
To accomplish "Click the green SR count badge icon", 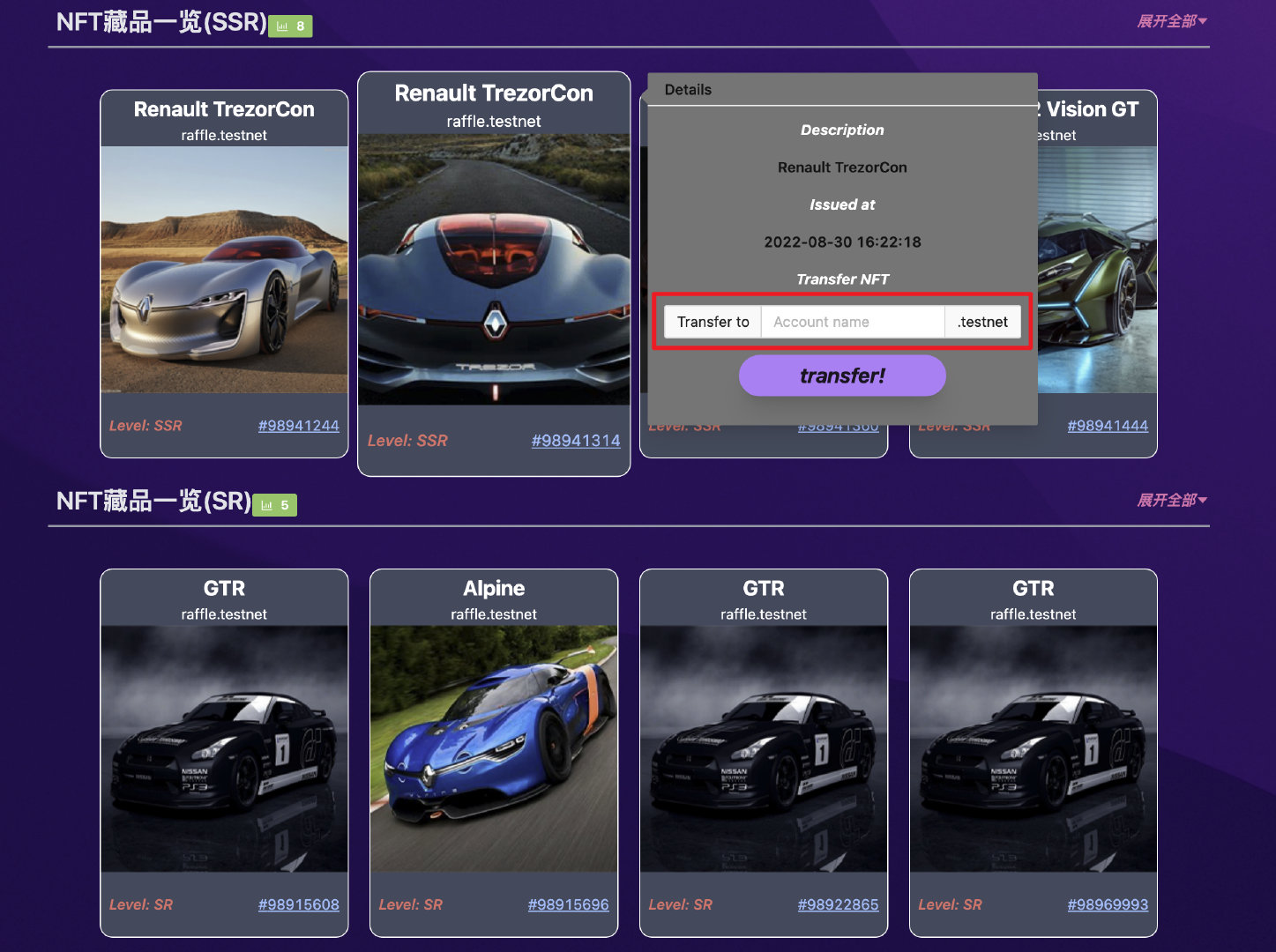I will click(x=275, y=505).
